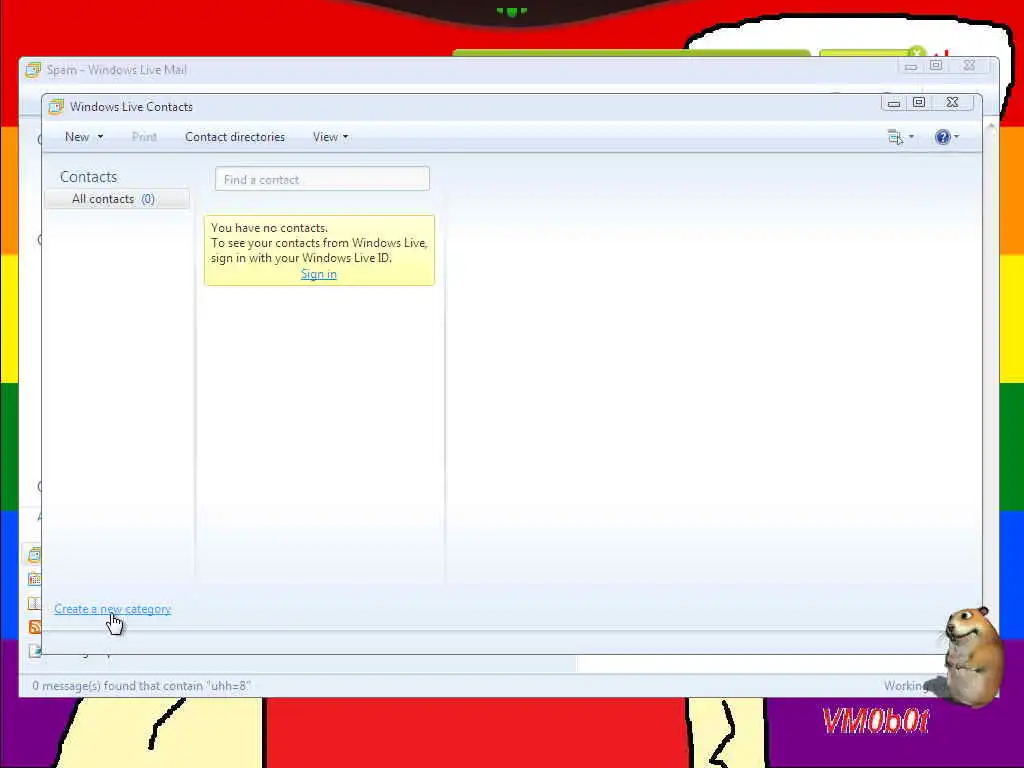Expand the Help icon dropdown arrow
1024x768 pixels.
956,137
